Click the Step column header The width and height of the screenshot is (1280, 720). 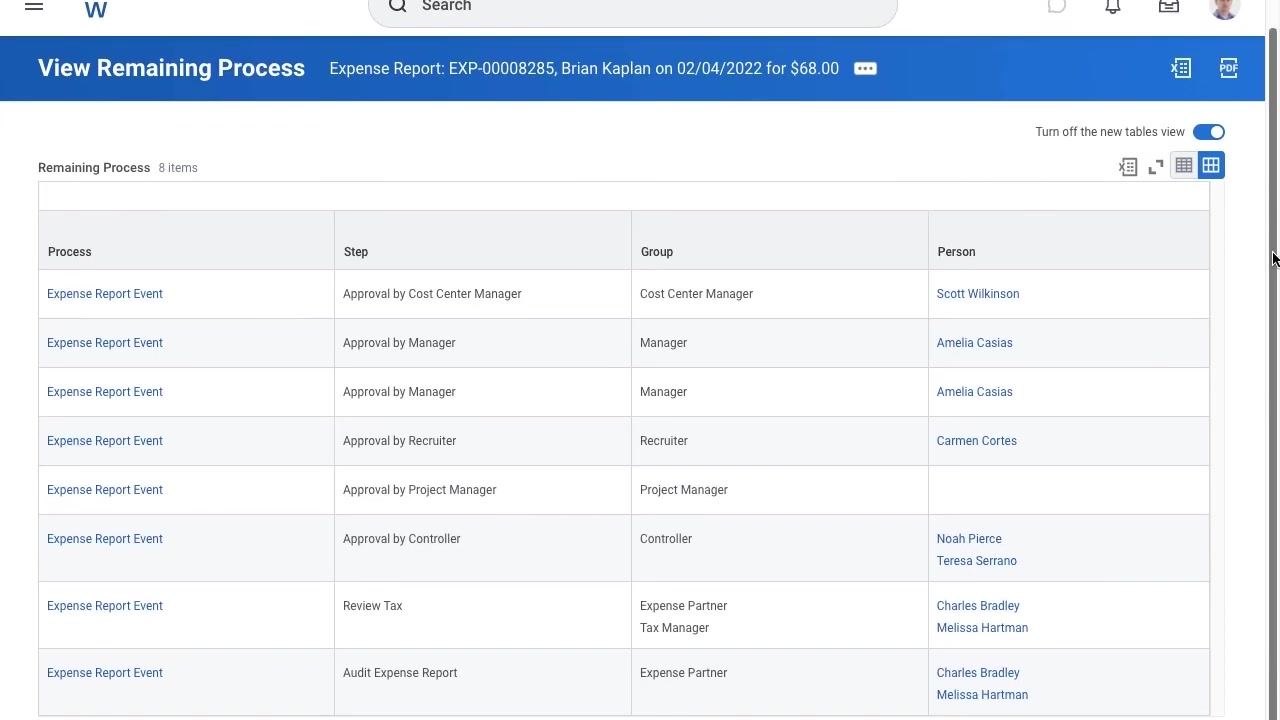(x=483, y=240)
